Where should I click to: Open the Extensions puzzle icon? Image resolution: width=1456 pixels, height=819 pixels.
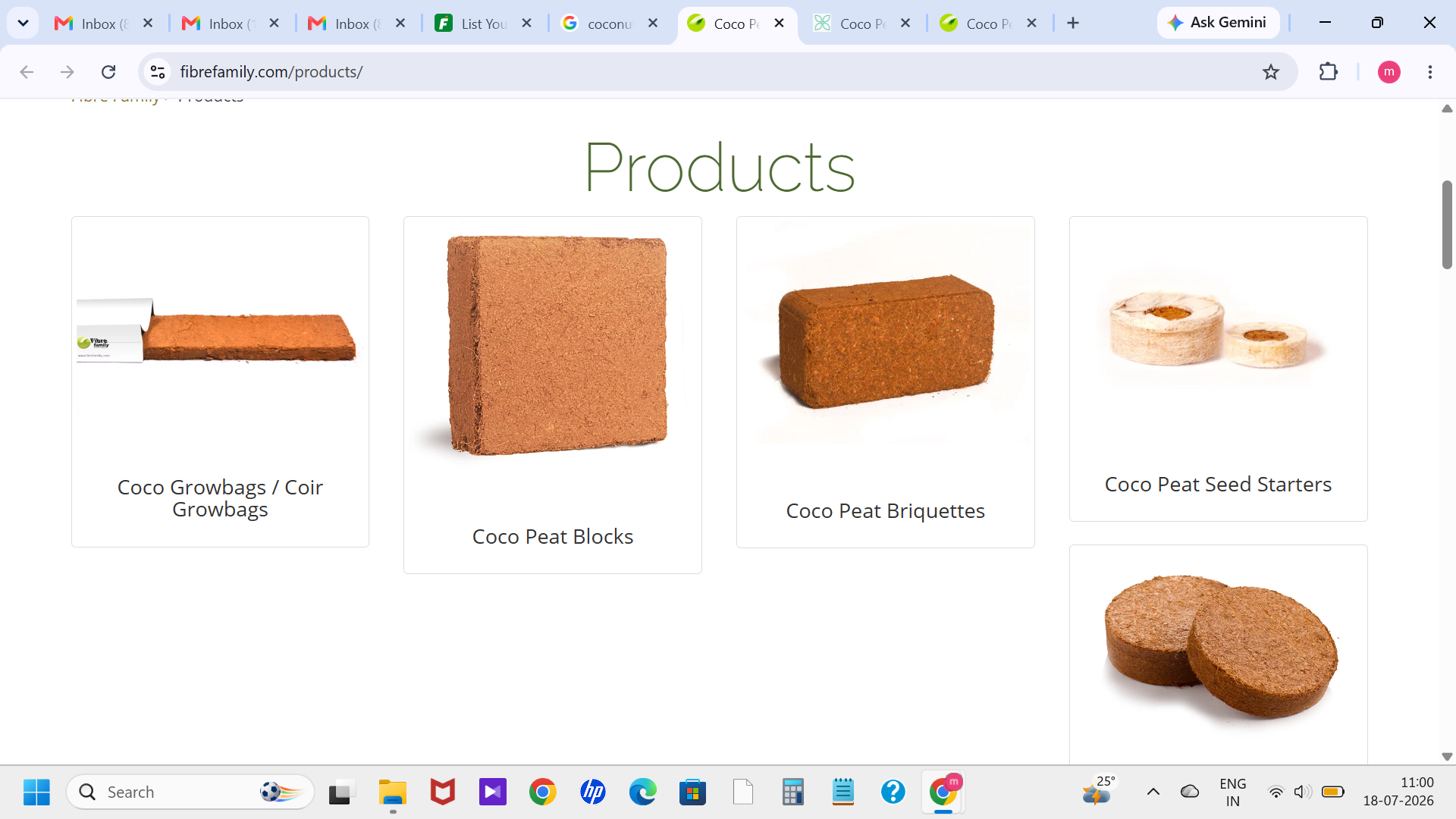[x=1329, y=72]
